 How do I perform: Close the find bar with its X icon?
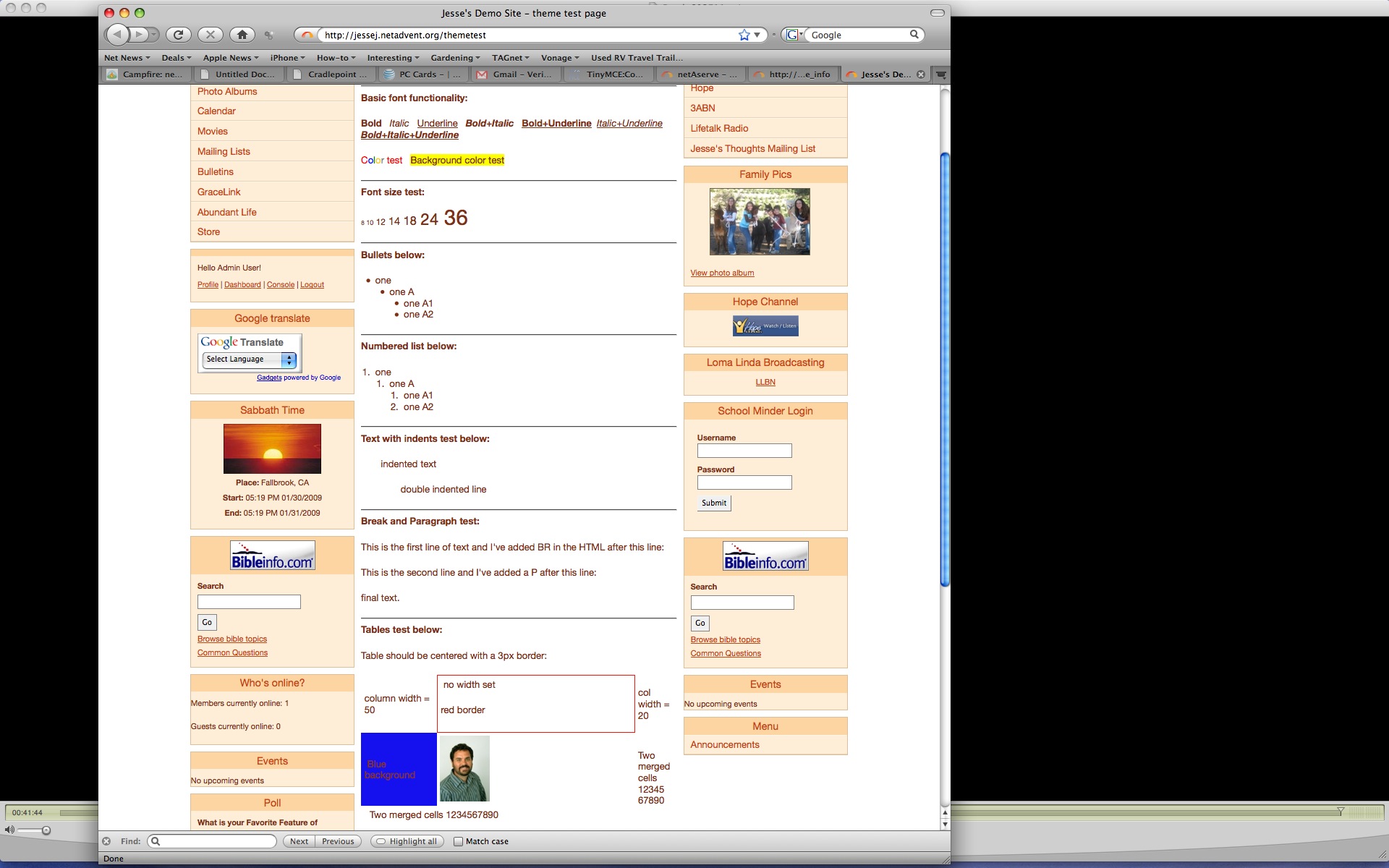[106, 841]
